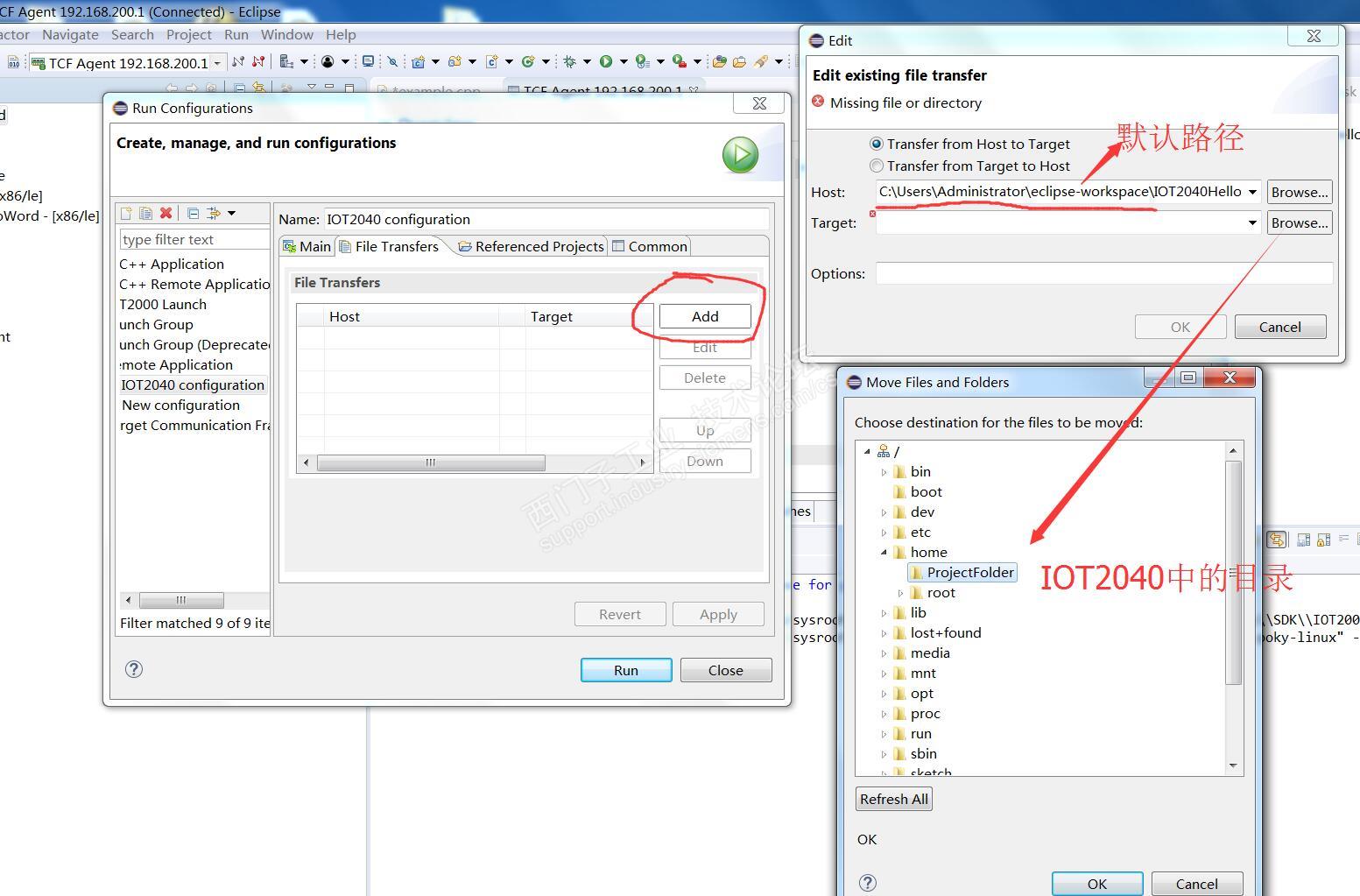The image size is (1360, 896).
Task: Select New configuration in the list
Action: tap(180, 406)
